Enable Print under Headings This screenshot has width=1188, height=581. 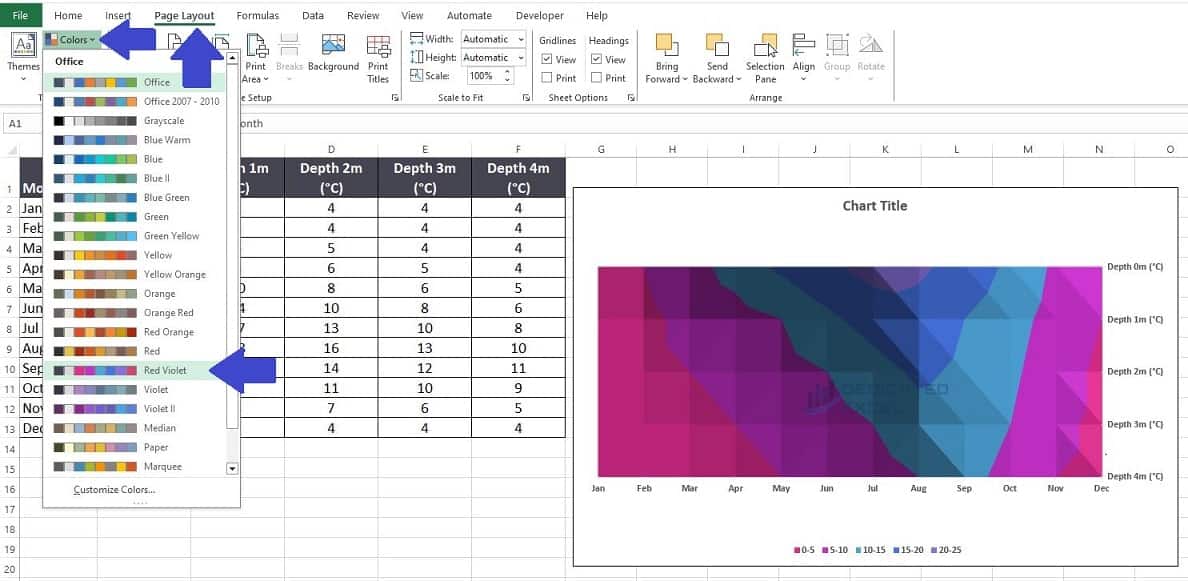coord(596,78)
